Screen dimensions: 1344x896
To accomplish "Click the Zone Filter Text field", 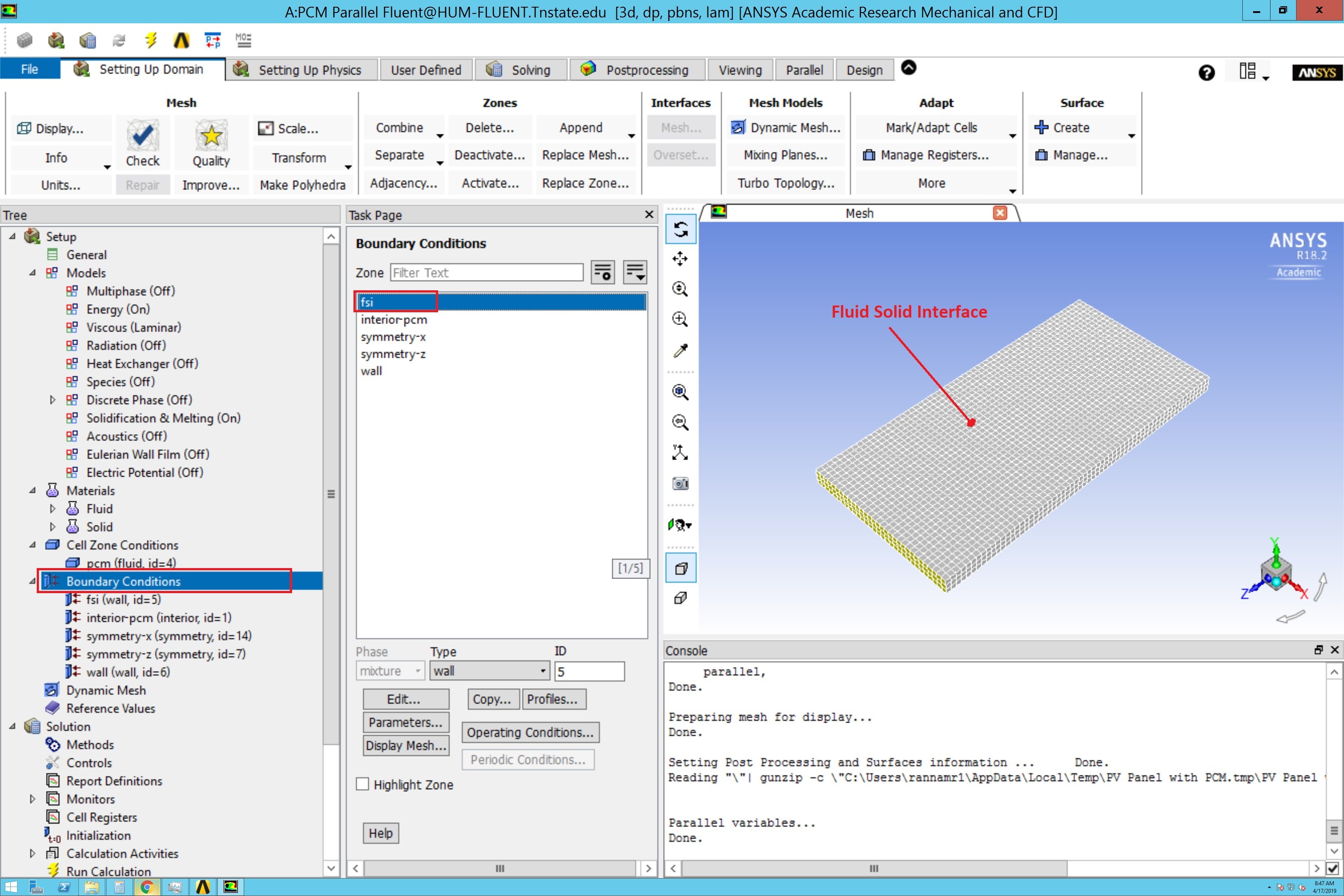I will [x=486, y=272].
